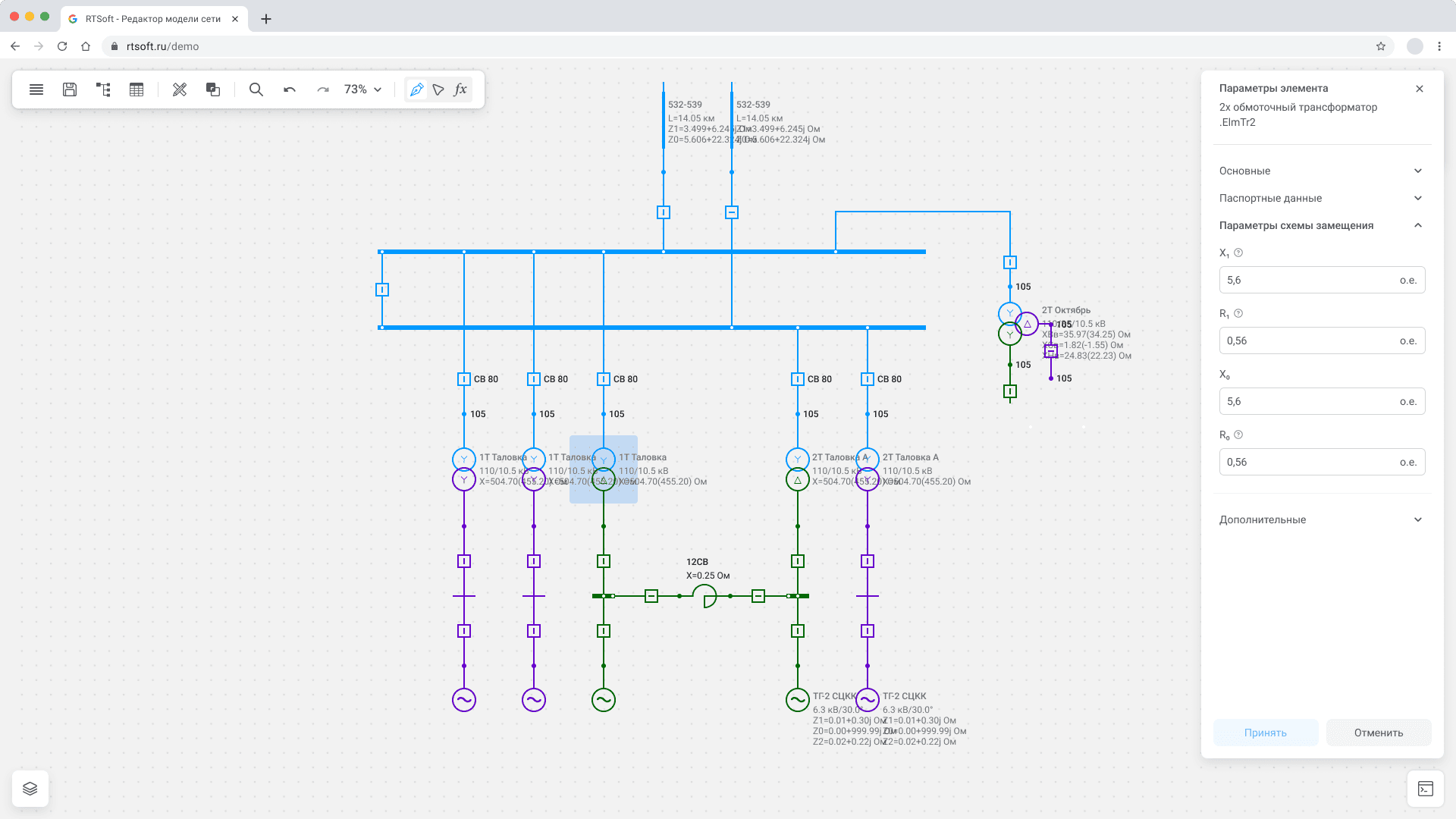Screen dimensions: 1456x819
Task: Open the hamburger menu in toolbar
Action: pos(36,89)
